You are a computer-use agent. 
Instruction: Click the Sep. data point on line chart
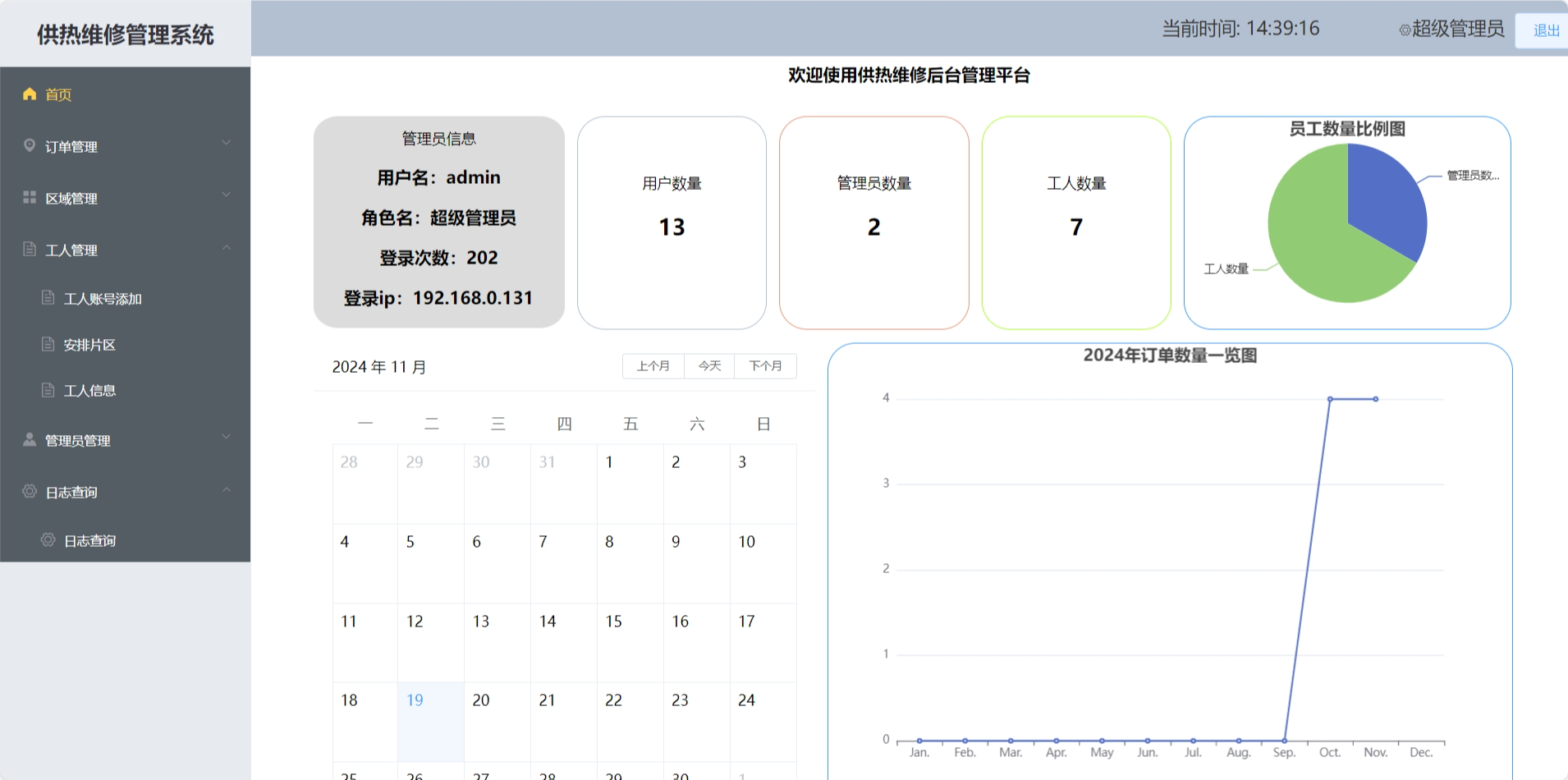(1285, 741)
